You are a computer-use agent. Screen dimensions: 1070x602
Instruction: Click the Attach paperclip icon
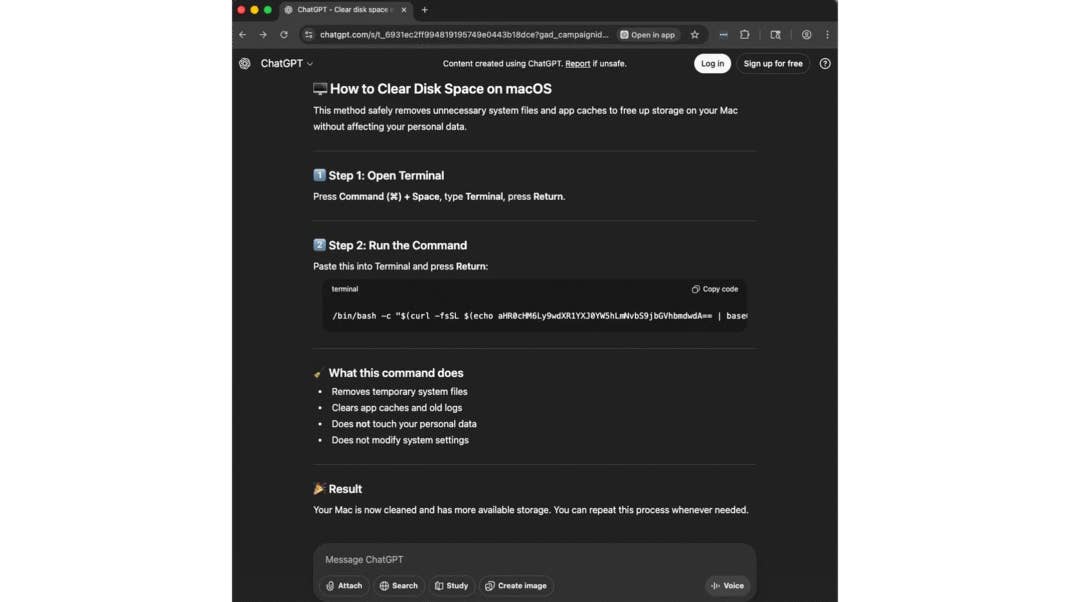click(x=331, y=586)
